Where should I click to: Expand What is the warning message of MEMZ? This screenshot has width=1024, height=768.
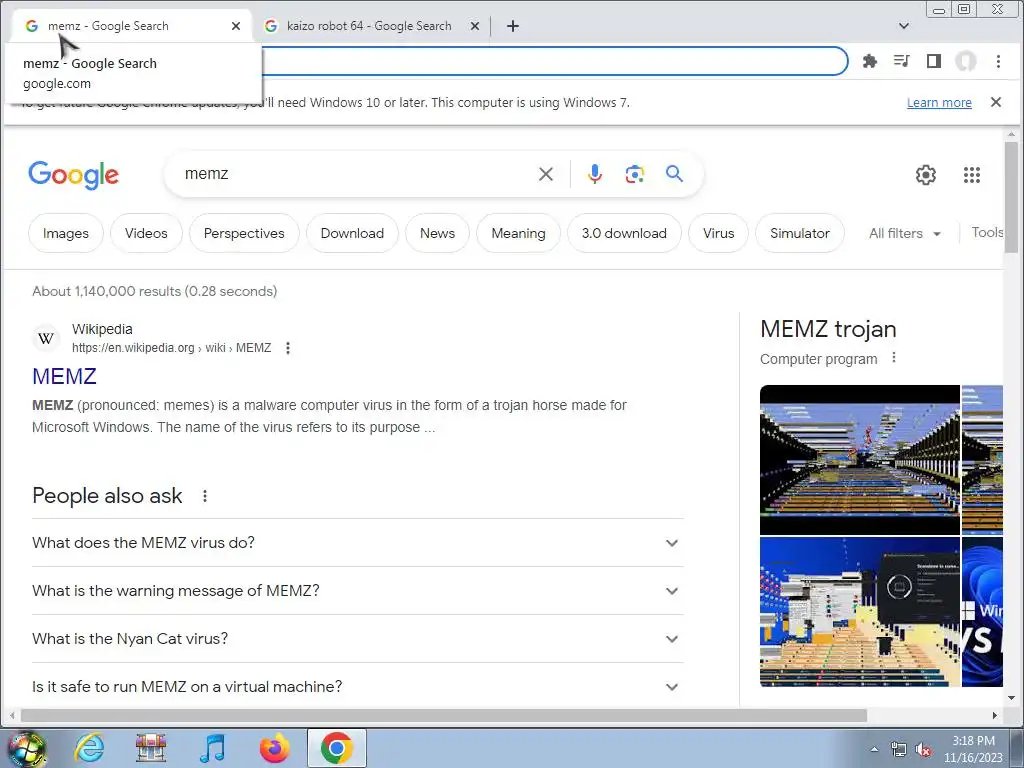click(357, 590)
